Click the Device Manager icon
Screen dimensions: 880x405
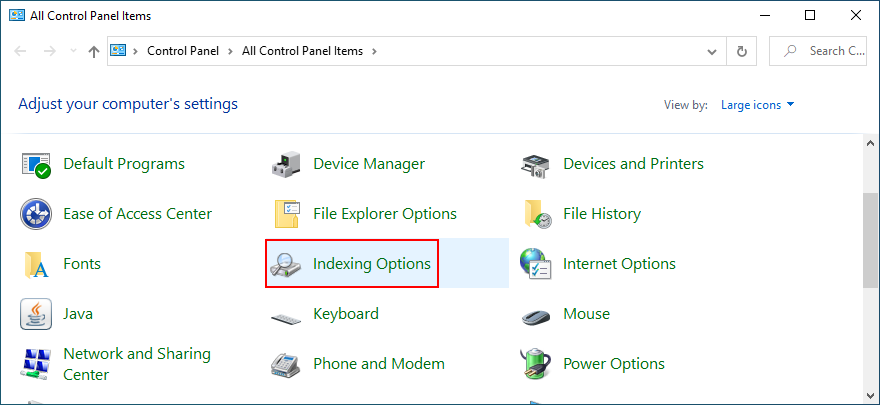pos(287,164)
